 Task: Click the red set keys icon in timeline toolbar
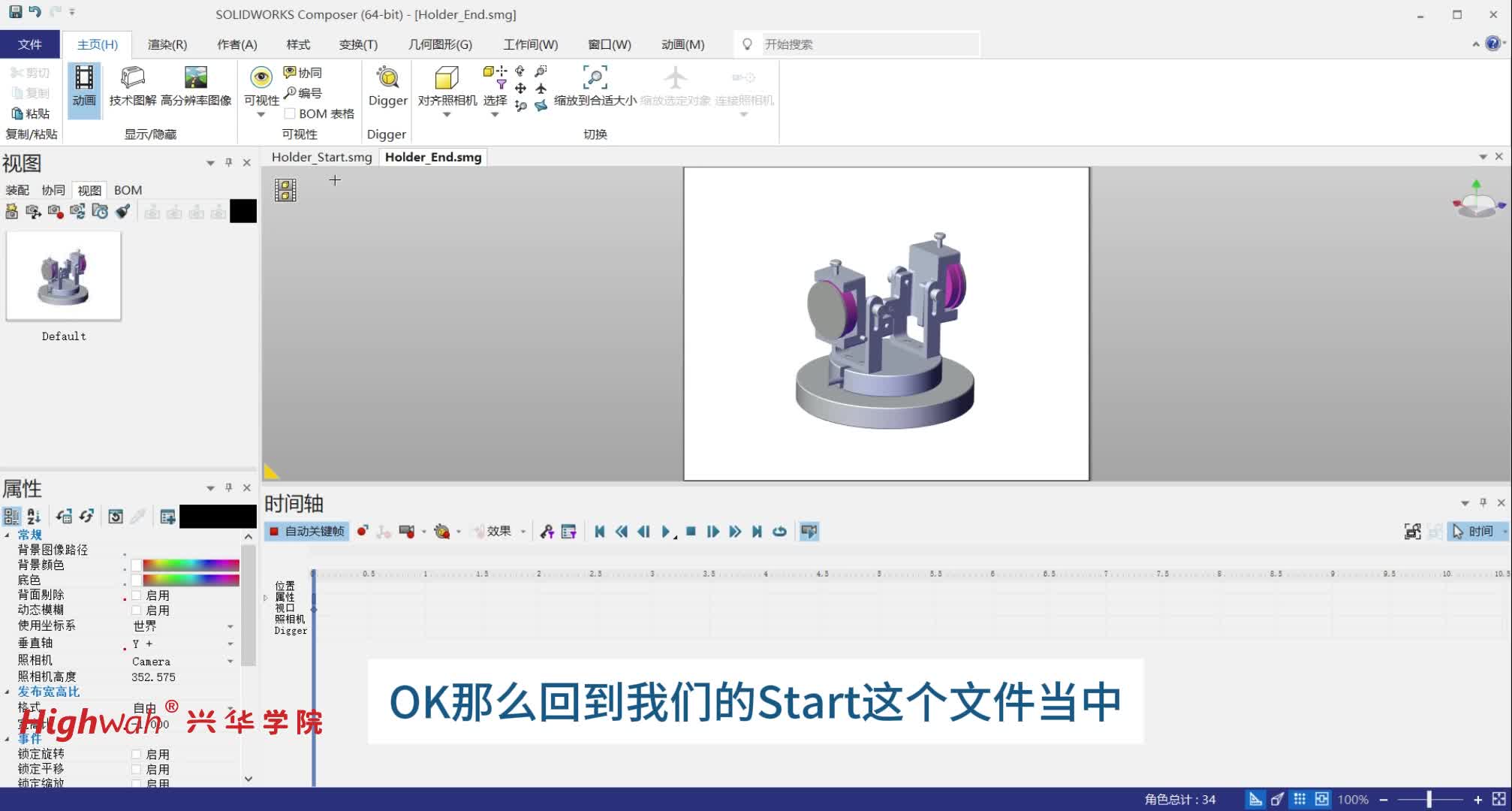coord(363,532)
